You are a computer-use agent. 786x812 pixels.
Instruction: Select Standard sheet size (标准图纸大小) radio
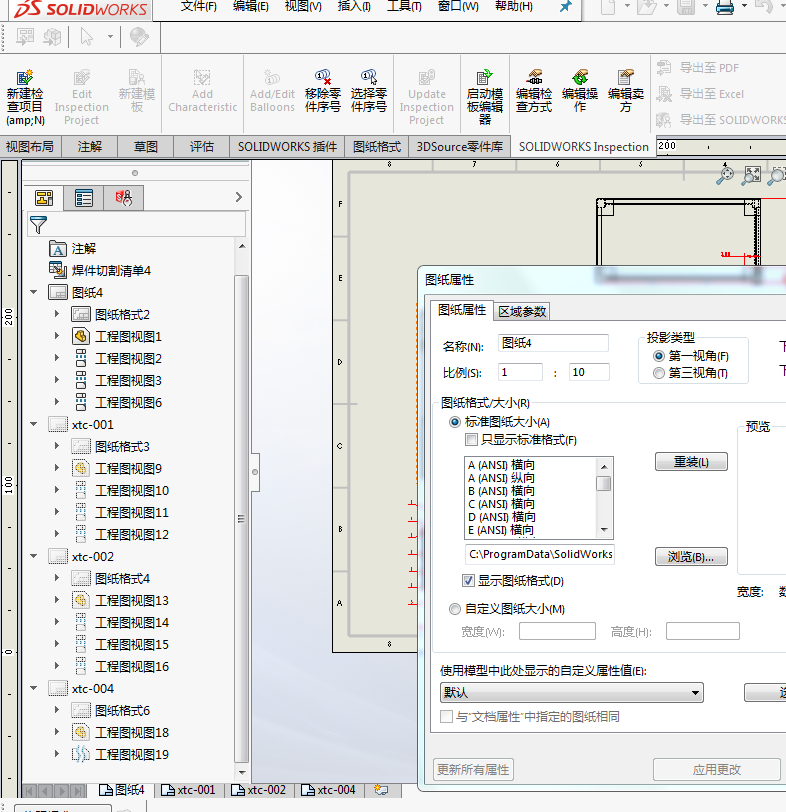point(455,422)
